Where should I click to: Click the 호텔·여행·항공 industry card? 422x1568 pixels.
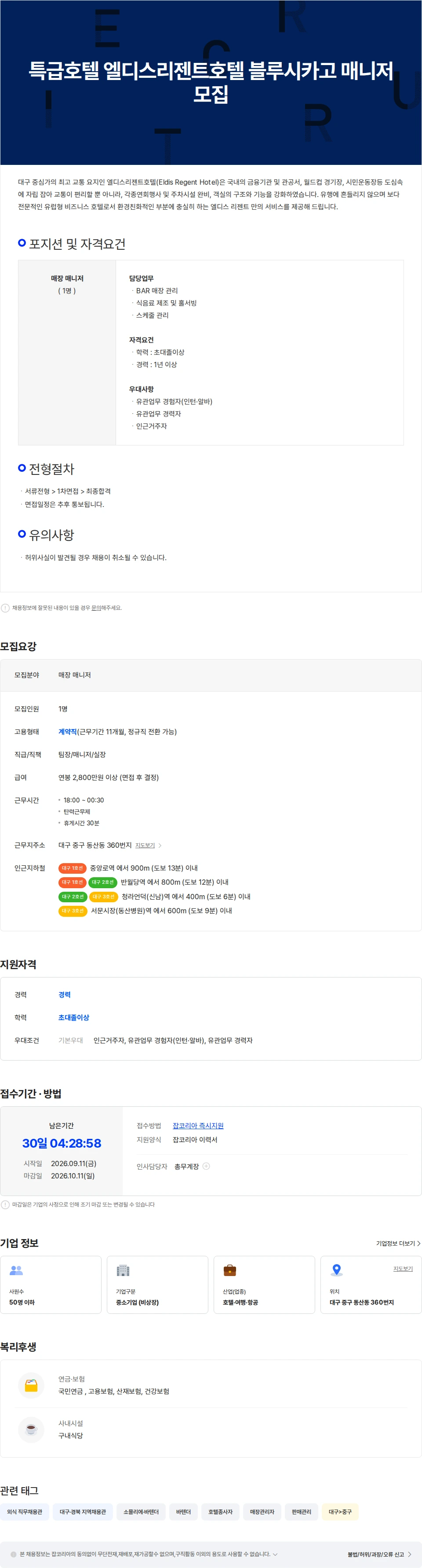tap(264, 1284)
